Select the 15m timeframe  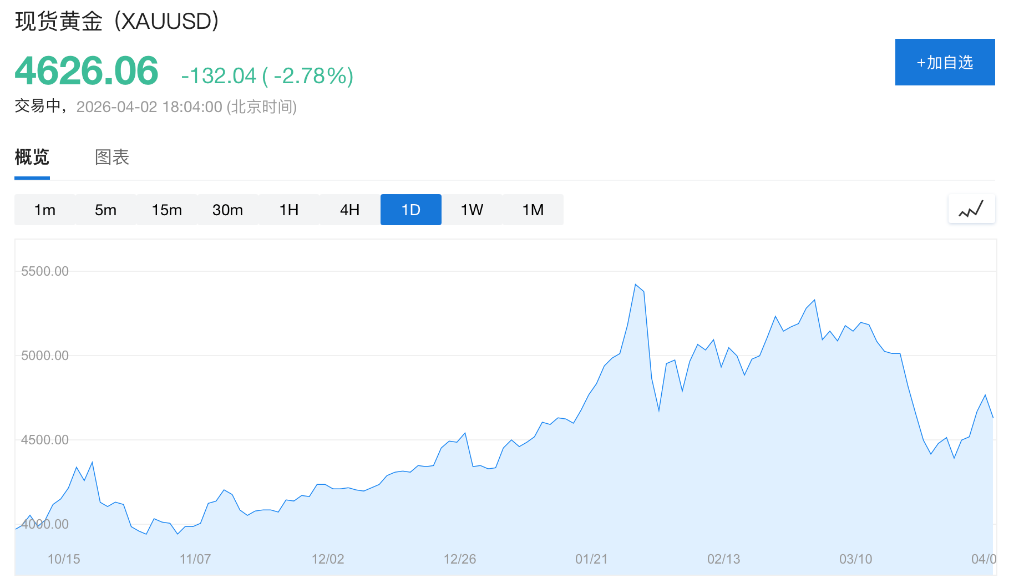(167, 210)
